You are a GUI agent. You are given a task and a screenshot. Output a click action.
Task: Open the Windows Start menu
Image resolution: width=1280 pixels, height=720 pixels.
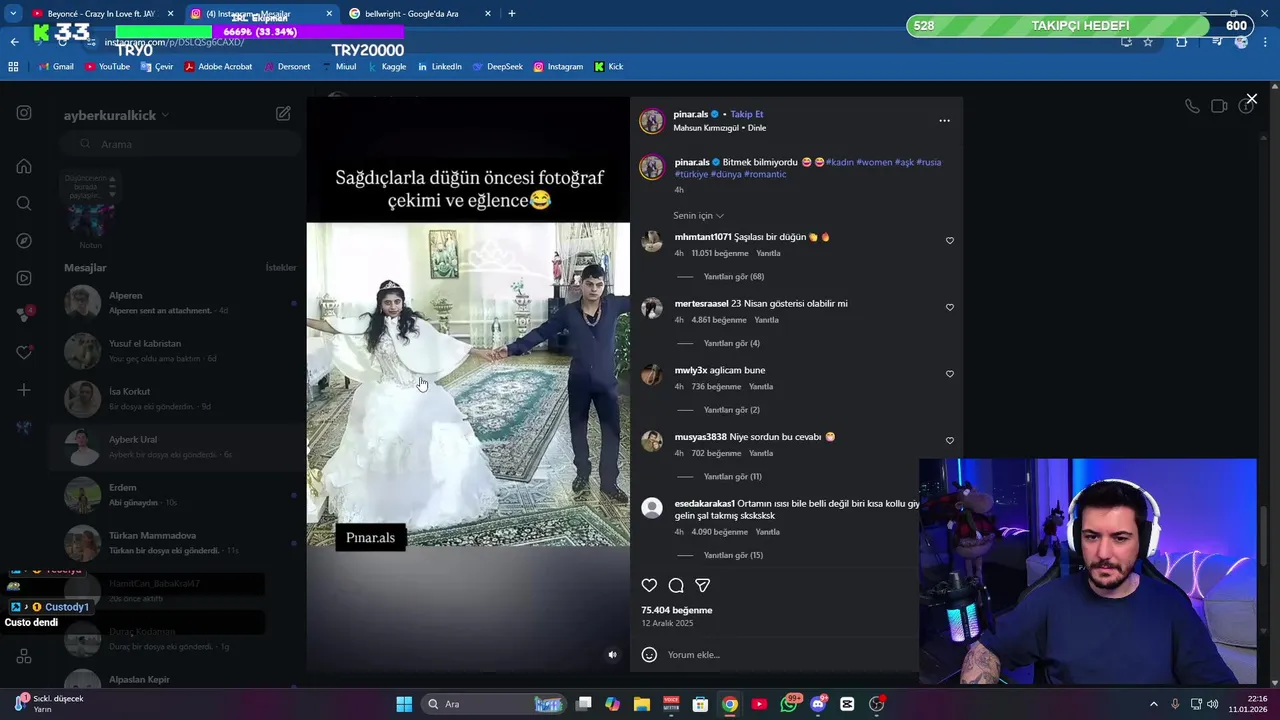pos(404,704)
